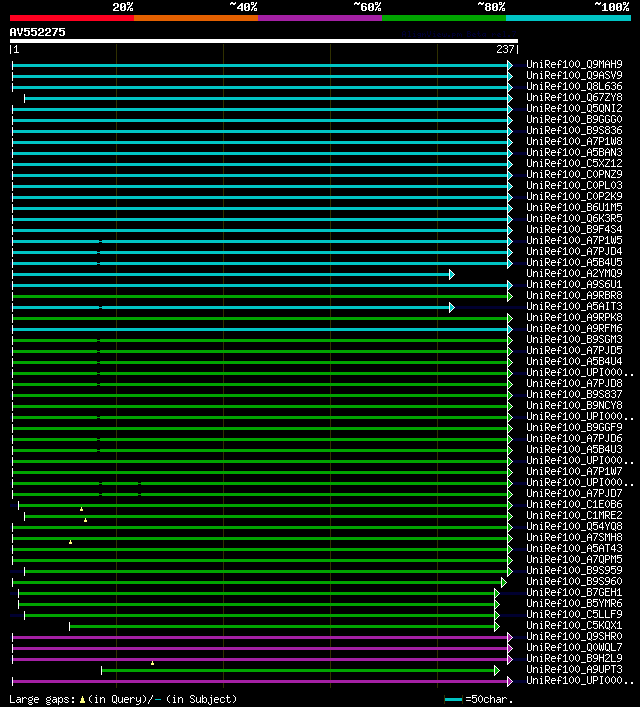Select the AV552275 query name

coord(37,32)
